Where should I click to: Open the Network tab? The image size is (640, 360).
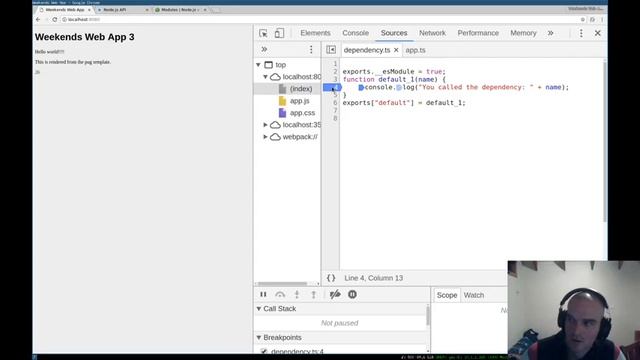click(432, 33)
